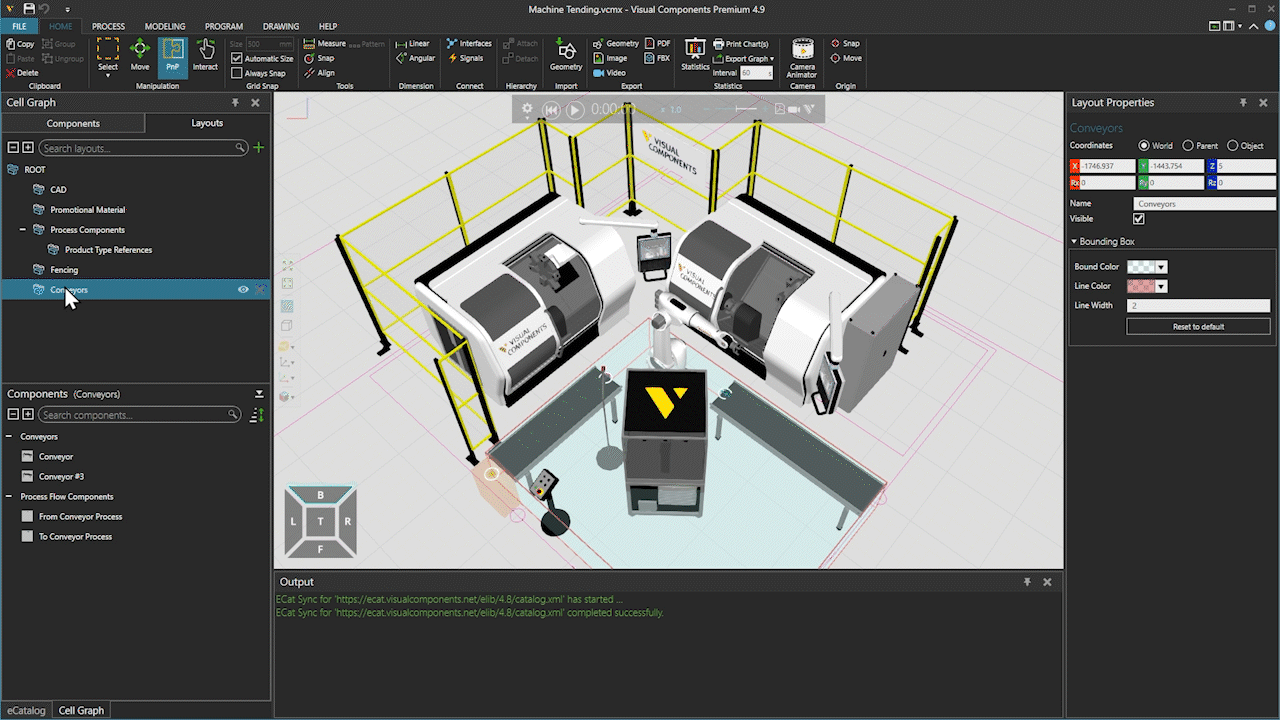Image resolution: width=1280 pixels, height=720 pixels.
Task: Switch to the Components tab
Action: coord(73,123)
